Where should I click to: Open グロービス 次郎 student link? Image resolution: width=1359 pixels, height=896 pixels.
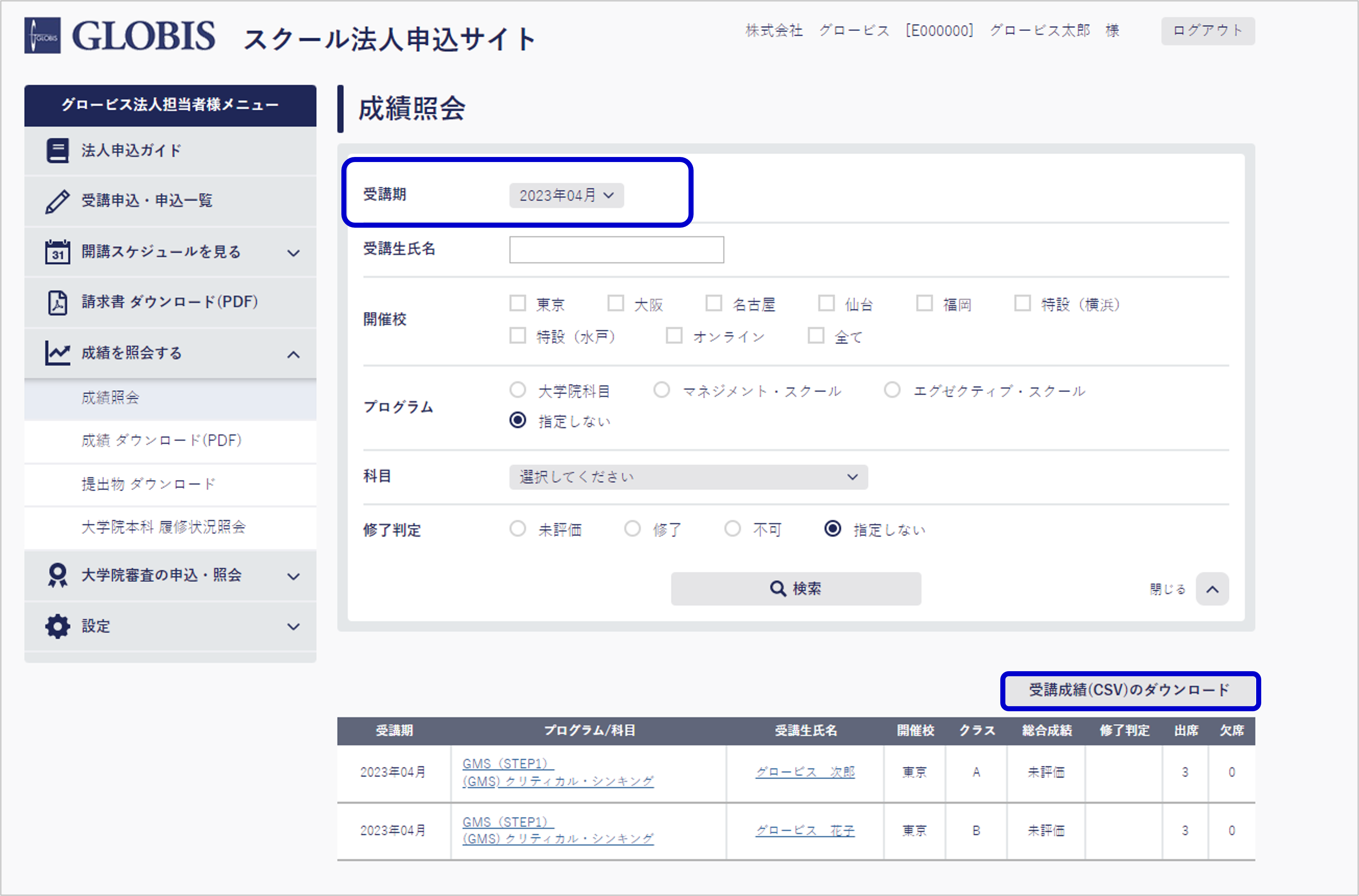click(x=805, y=773)
